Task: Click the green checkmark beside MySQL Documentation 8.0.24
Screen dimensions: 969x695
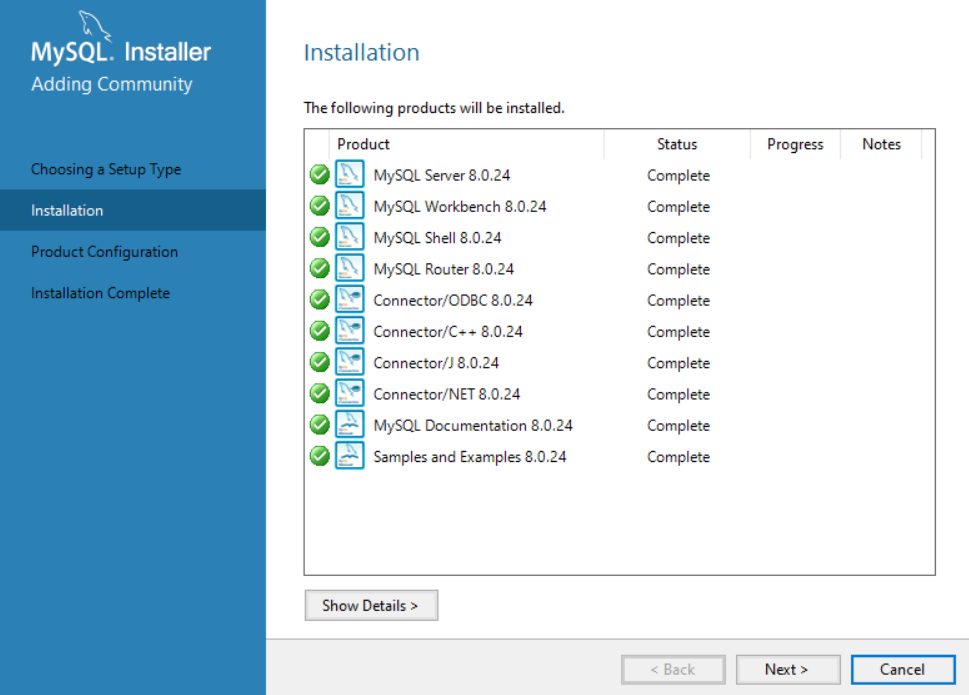Action: click(x=319, y=425)
